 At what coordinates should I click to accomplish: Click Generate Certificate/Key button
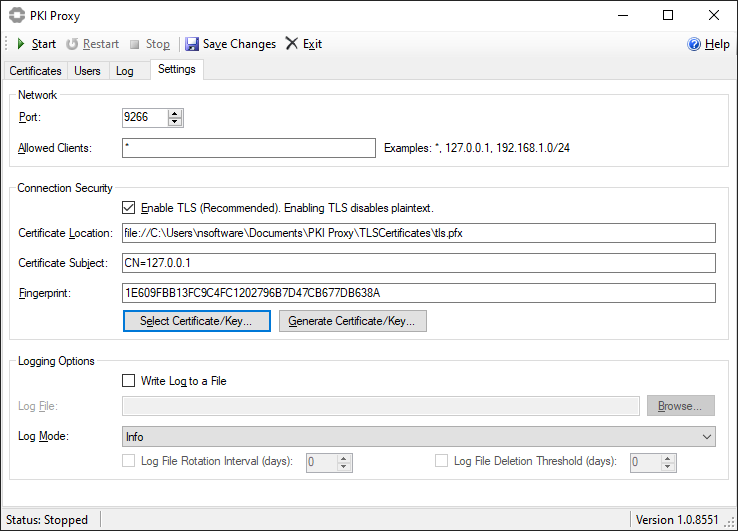pos(353,321)
